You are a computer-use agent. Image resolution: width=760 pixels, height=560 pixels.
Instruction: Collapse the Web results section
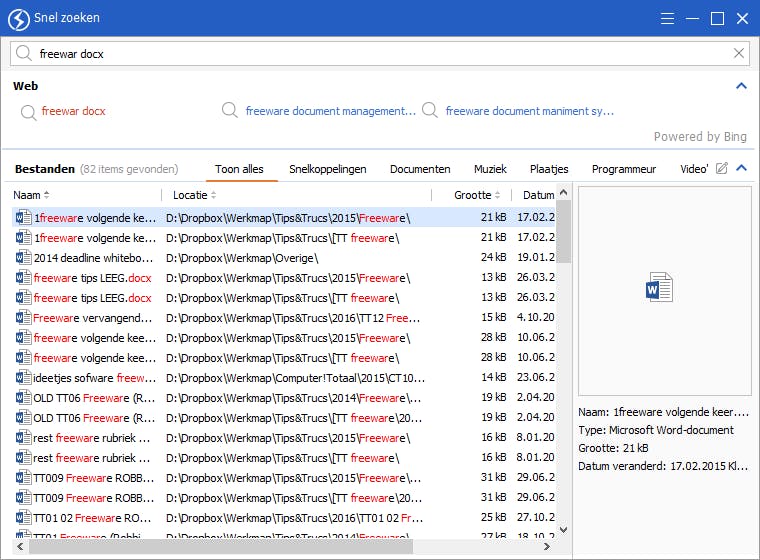(x=741, y=86)
